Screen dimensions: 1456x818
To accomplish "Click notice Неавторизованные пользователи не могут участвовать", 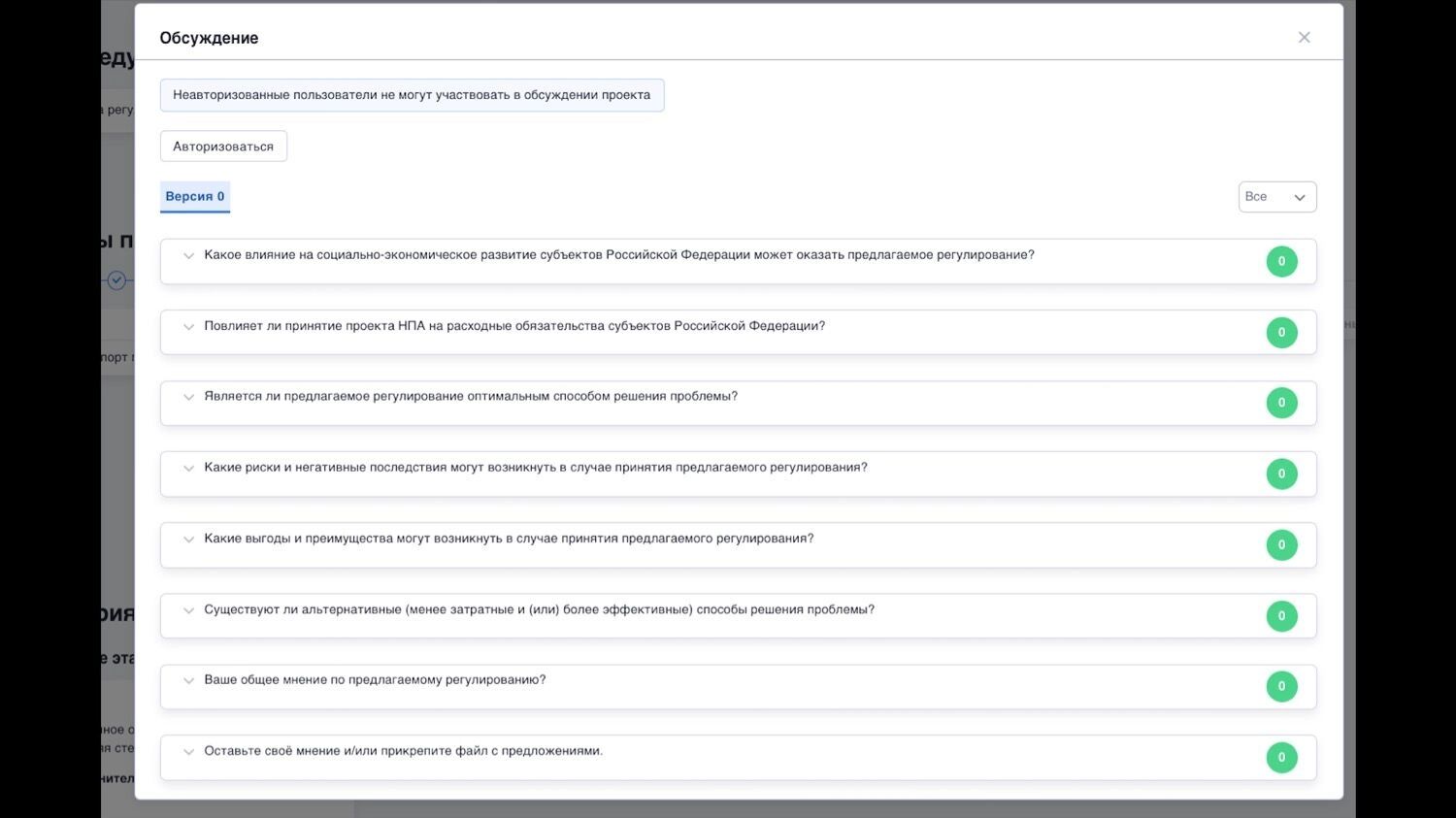I will [x=412, y=95].
